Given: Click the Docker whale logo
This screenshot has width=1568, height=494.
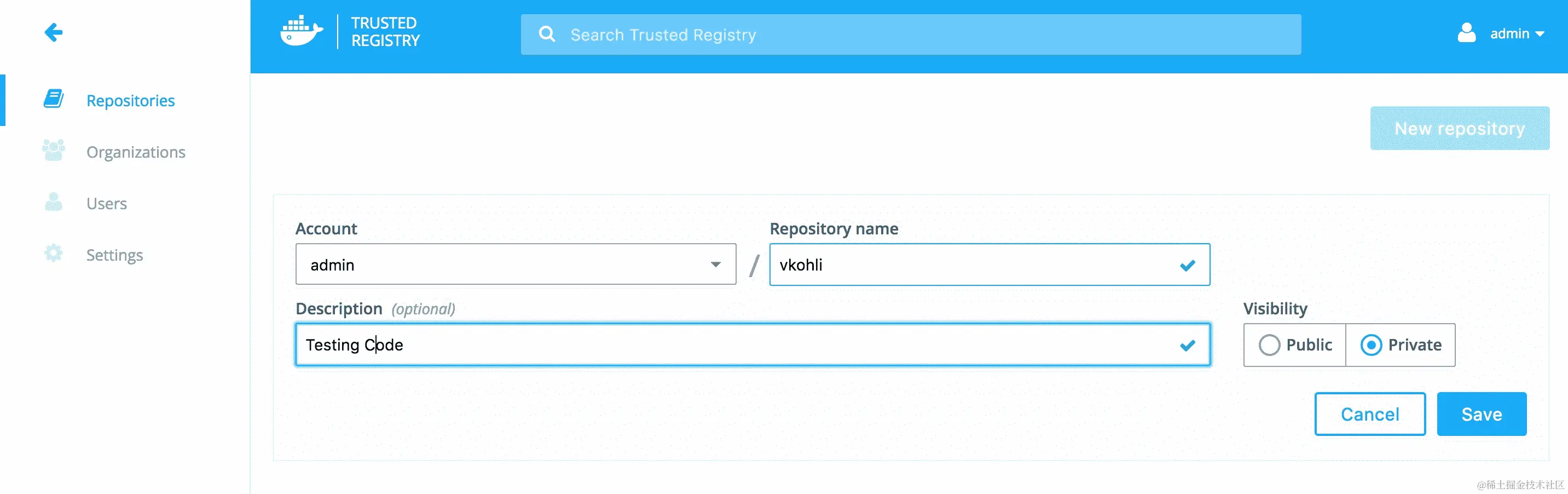Looking at the screenshot, I should tap(300, 31).
